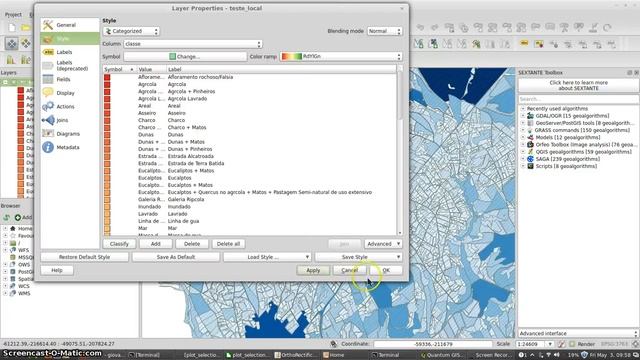
Task: Click the Models group icon in toolbox
Action: click(530, 137)
